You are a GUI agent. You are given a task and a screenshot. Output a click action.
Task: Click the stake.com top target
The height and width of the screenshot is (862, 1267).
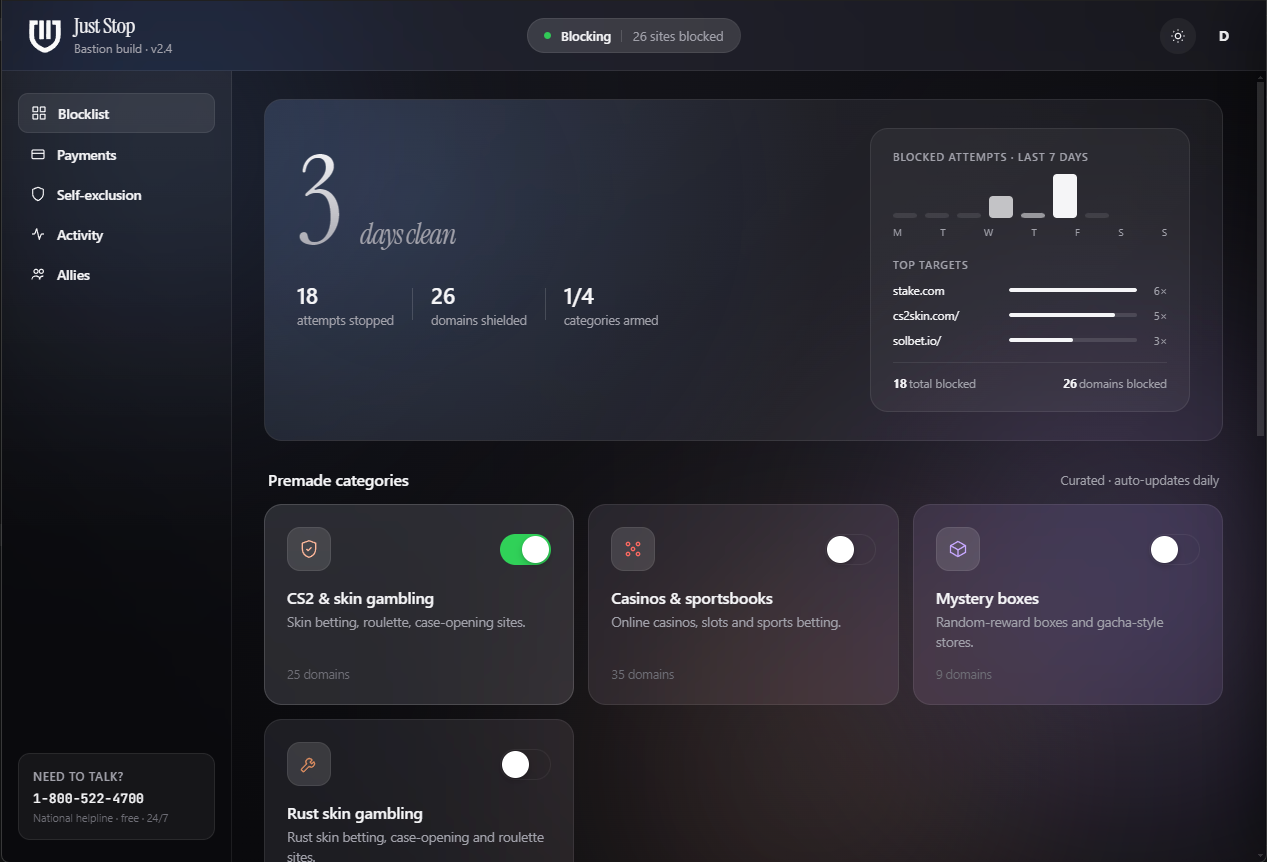tap(919, 291)
